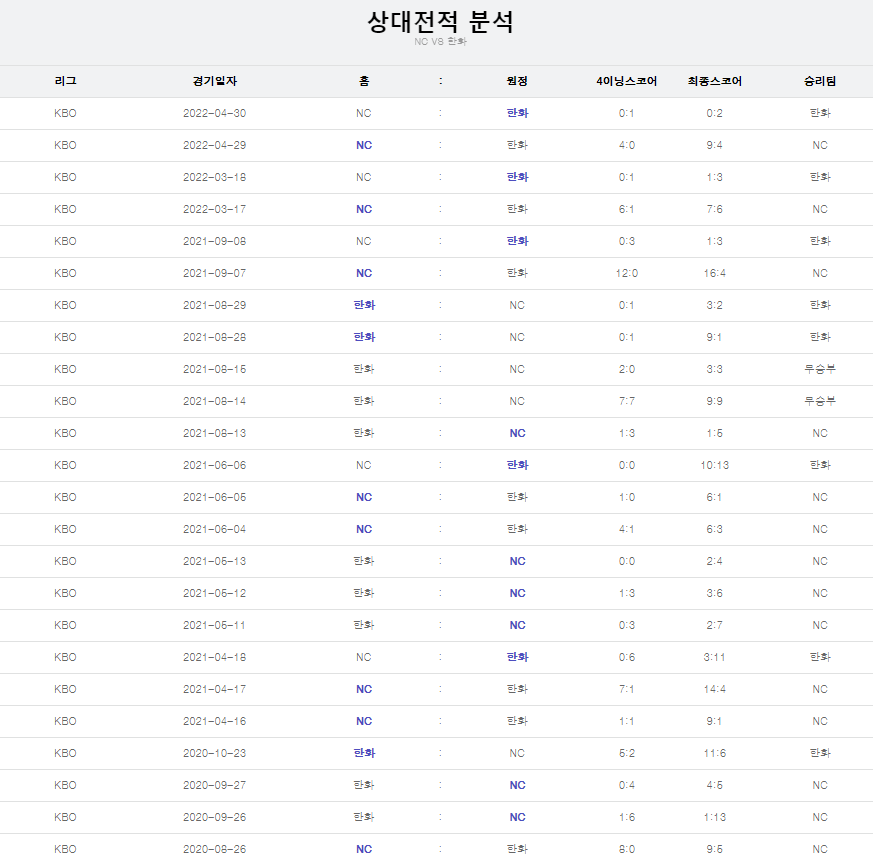Click the bold home team '한화' on 2020-10-23
The width and height of the screenshot is (873, 860).
coord(364,753)
